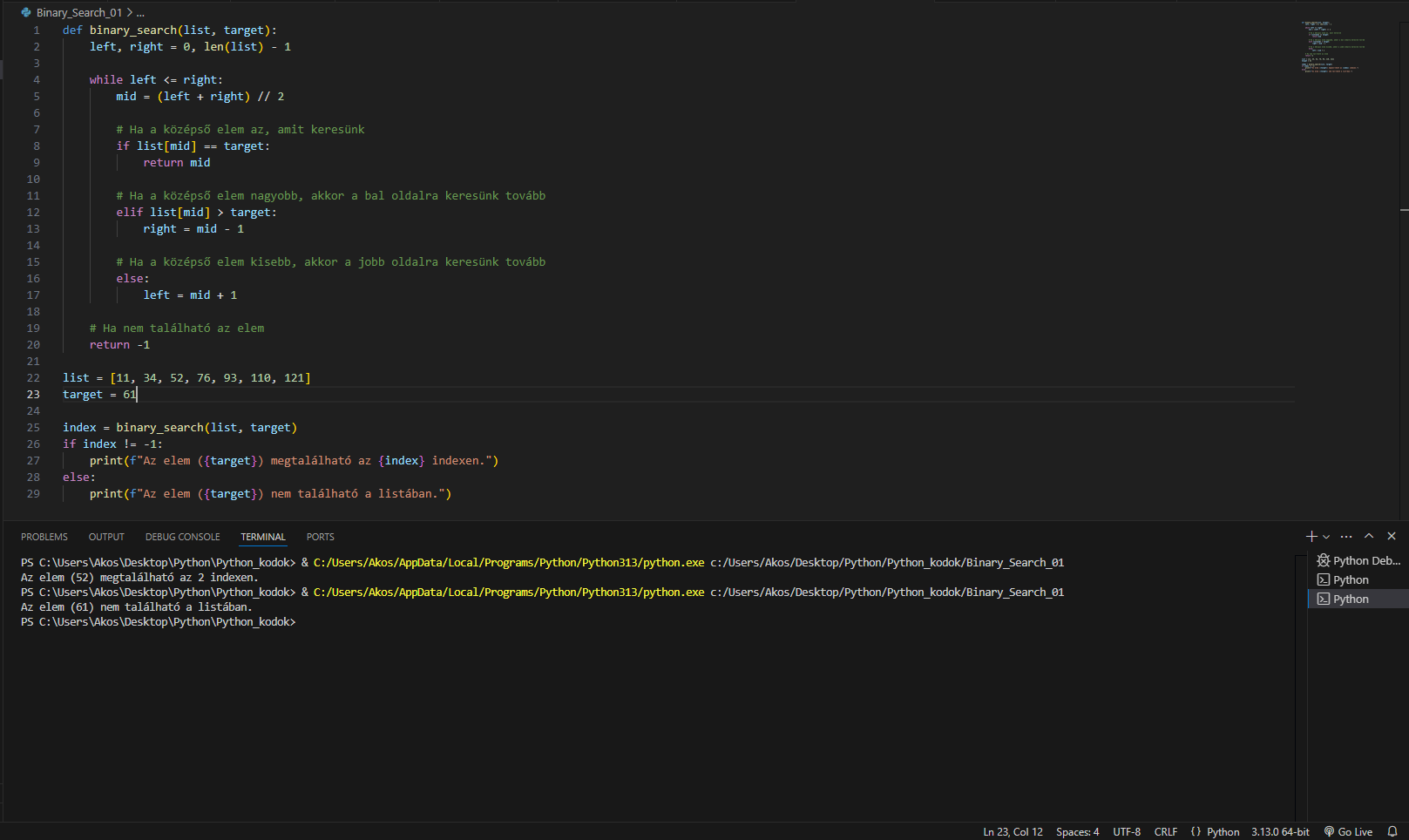1409x840 pixels.
Task: Open terminal panel more actions ellipsis
Action: pyautogui.click(x=1346, y=537)
